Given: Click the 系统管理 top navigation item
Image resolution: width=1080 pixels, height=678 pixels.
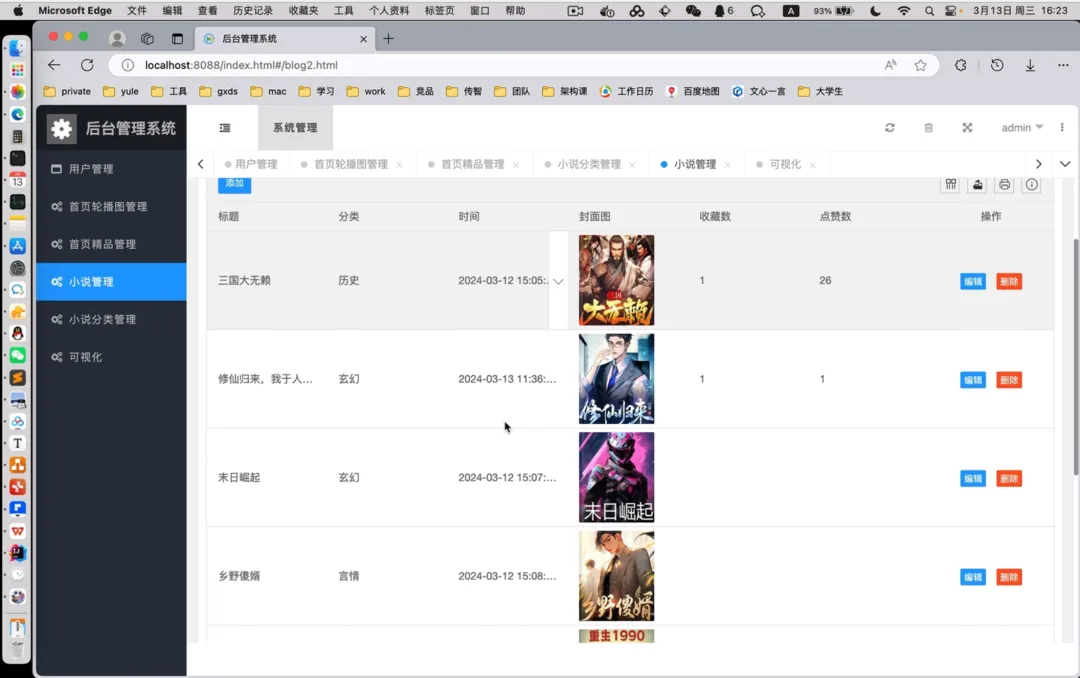Looking at the screenshot, I should click(x=295, y=127).
